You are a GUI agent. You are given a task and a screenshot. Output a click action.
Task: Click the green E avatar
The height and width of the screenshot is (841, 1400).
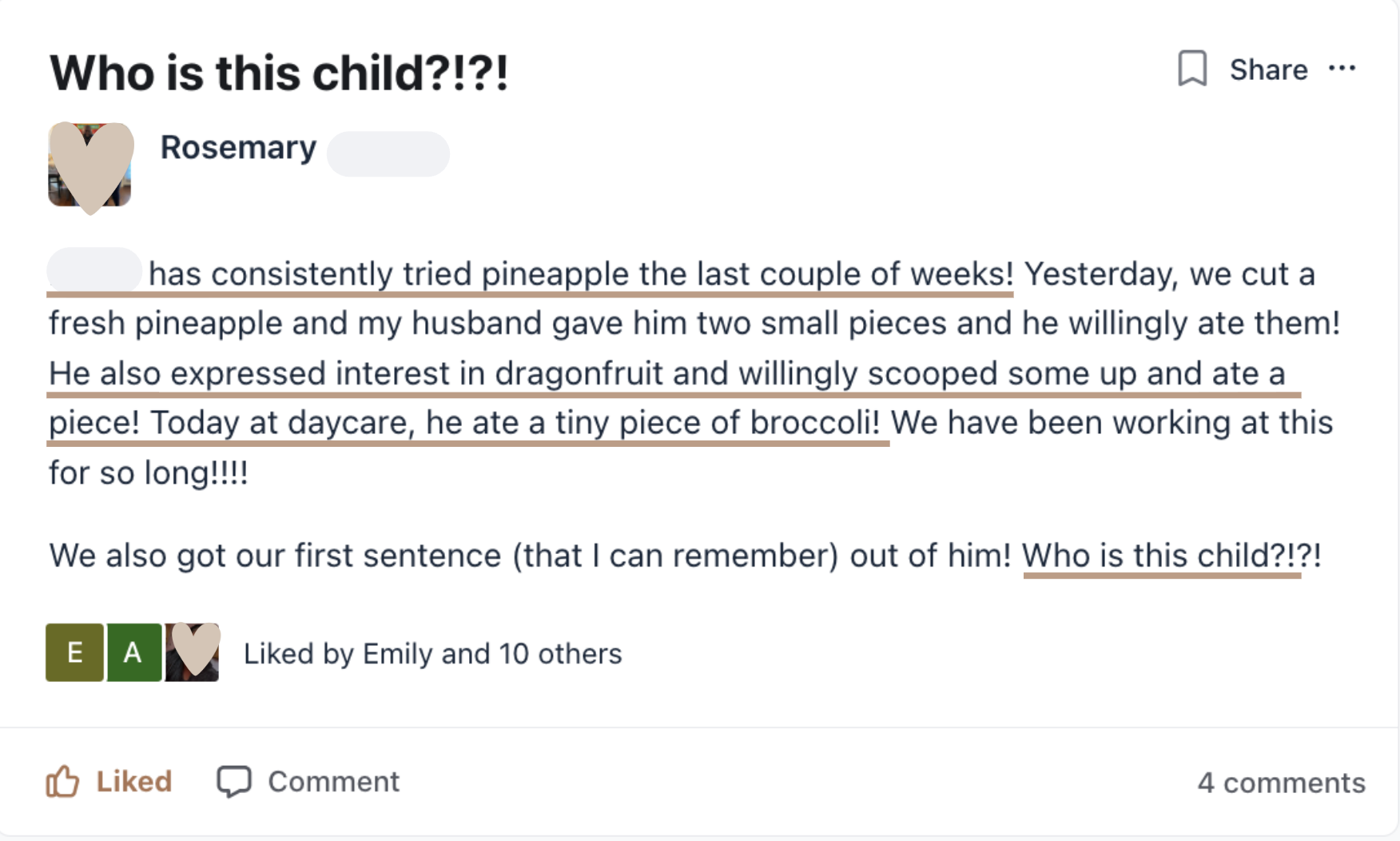coord(74,652)
